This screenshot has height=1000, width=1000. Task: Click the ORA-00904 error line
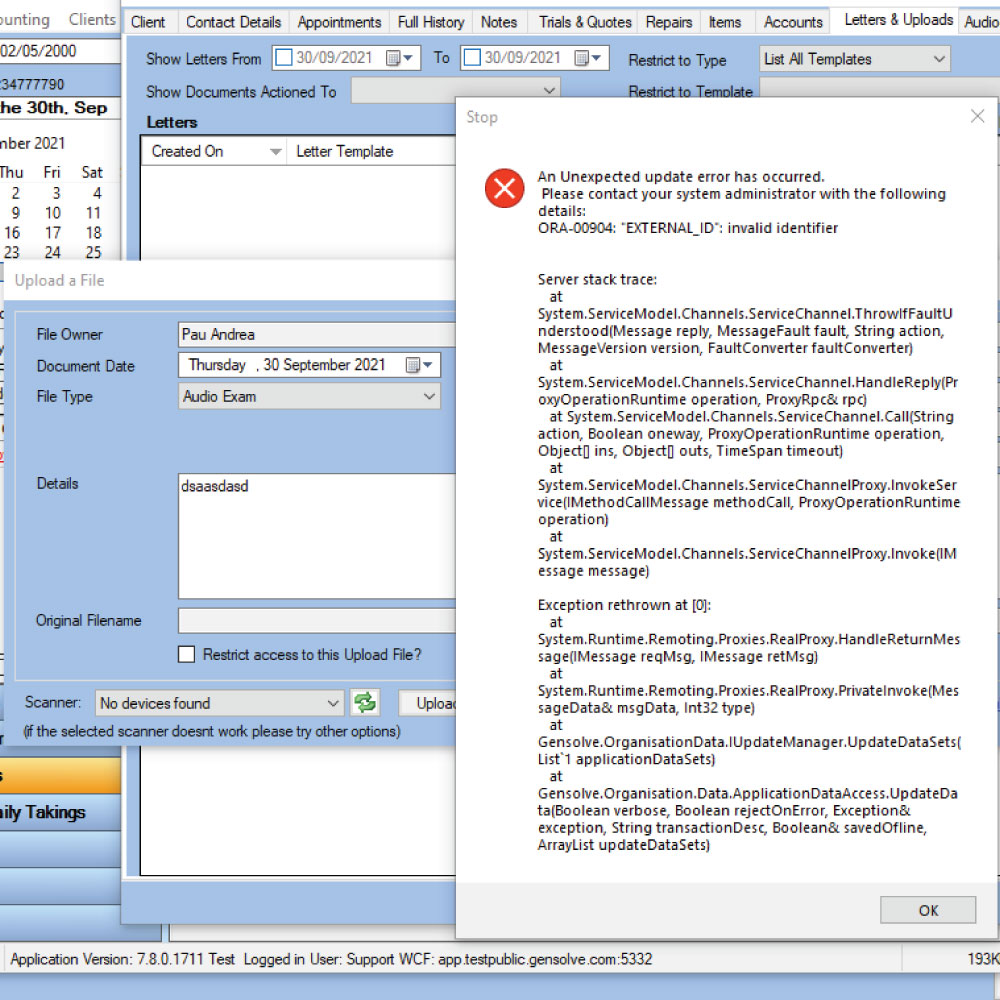coord(688,228)
